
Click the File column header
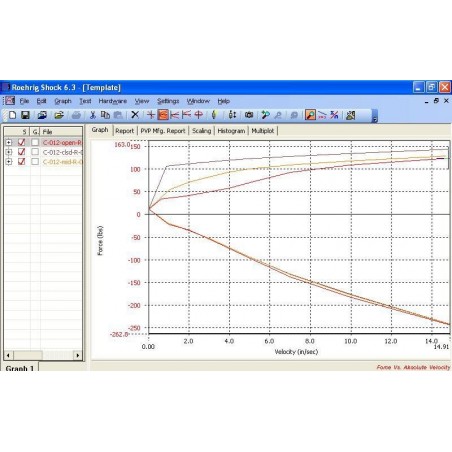pyautogui.click(x=61, y=131)
